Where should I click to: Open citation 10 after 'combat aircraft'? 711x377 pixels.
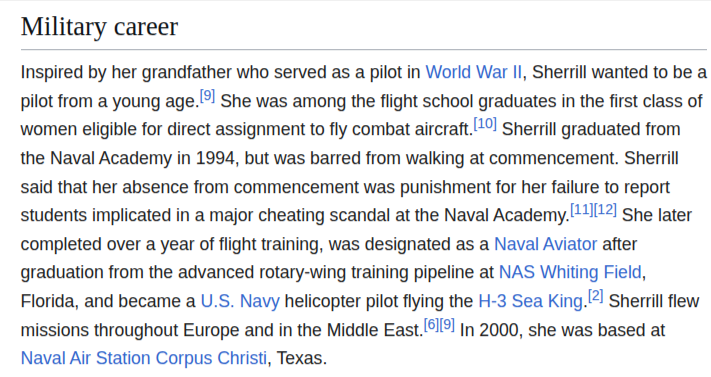(x=485, y=124)
